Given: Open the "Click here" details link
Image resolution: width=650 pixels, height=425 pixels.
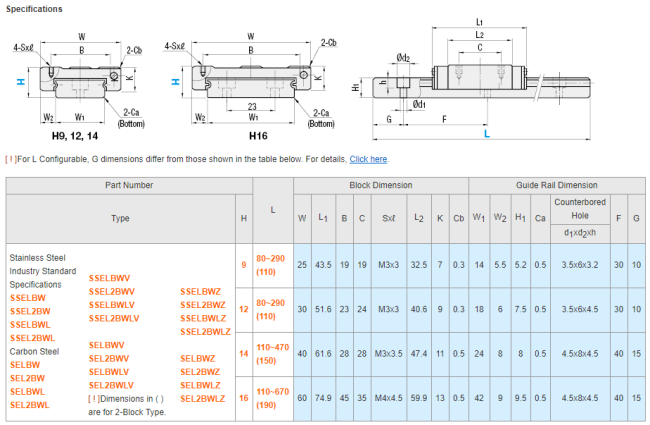Looking at the screenshot, I should (x=368, y=159).
